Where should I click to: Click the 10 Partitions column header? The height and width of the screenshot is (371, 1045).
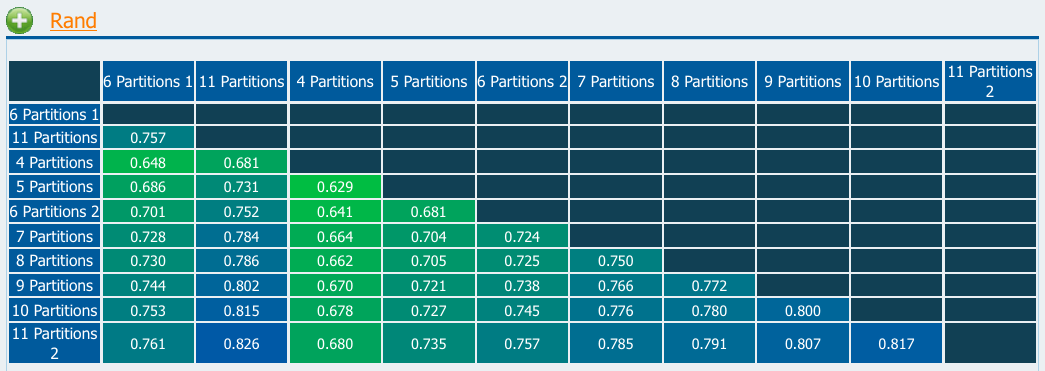pyautogui.click(x=896, y=81)
